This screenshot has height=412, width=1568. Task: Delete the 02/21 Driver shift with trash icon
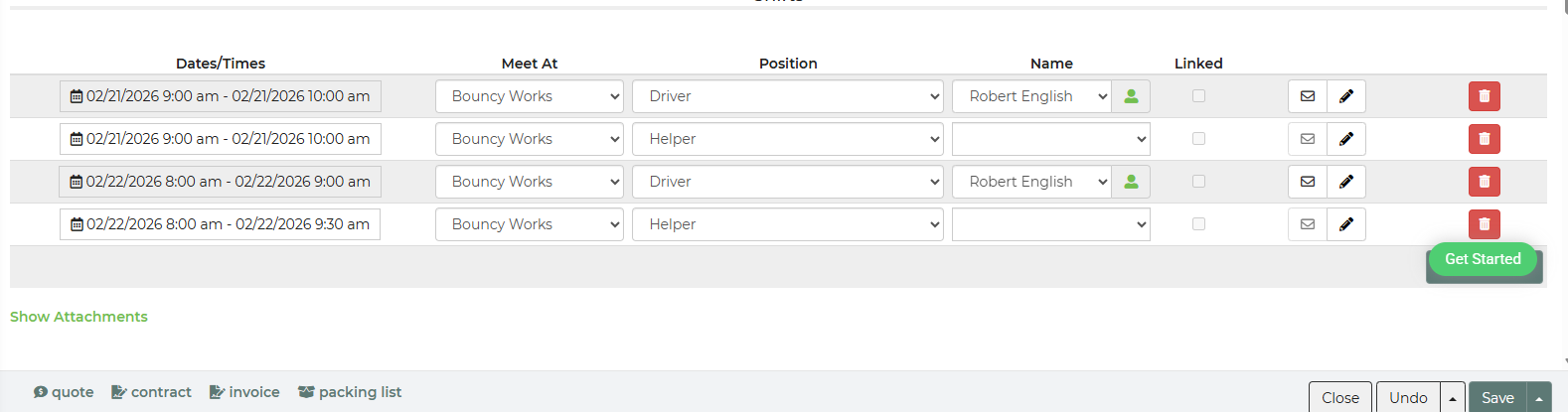click(1484, 96)
